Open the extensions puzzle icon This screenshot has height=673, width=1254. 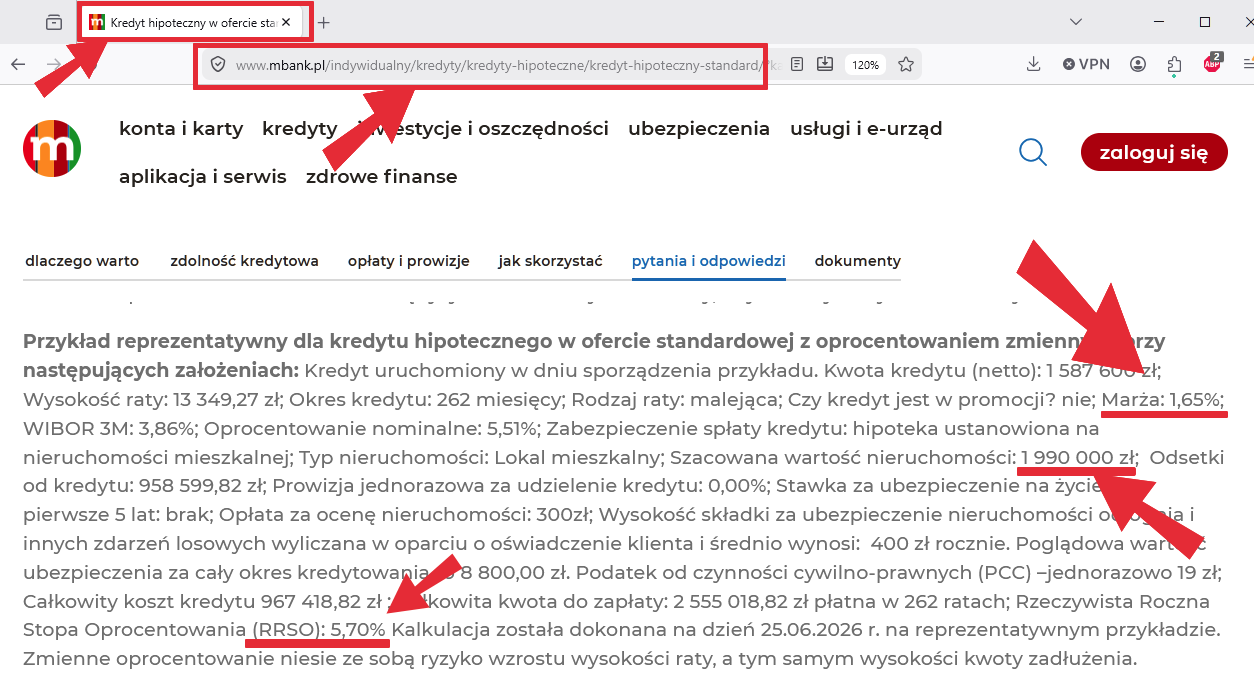pos(1175,64)
